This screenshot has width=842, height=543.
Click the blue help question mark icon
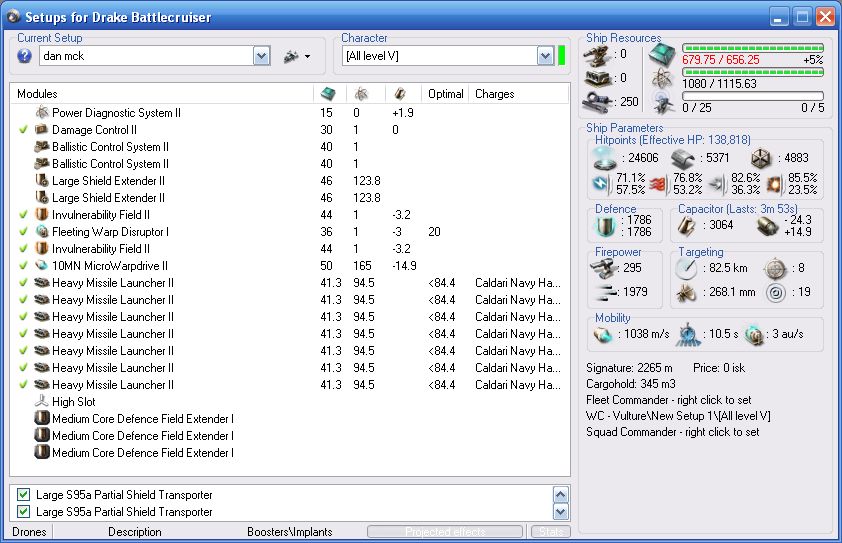tap(25, 56)
